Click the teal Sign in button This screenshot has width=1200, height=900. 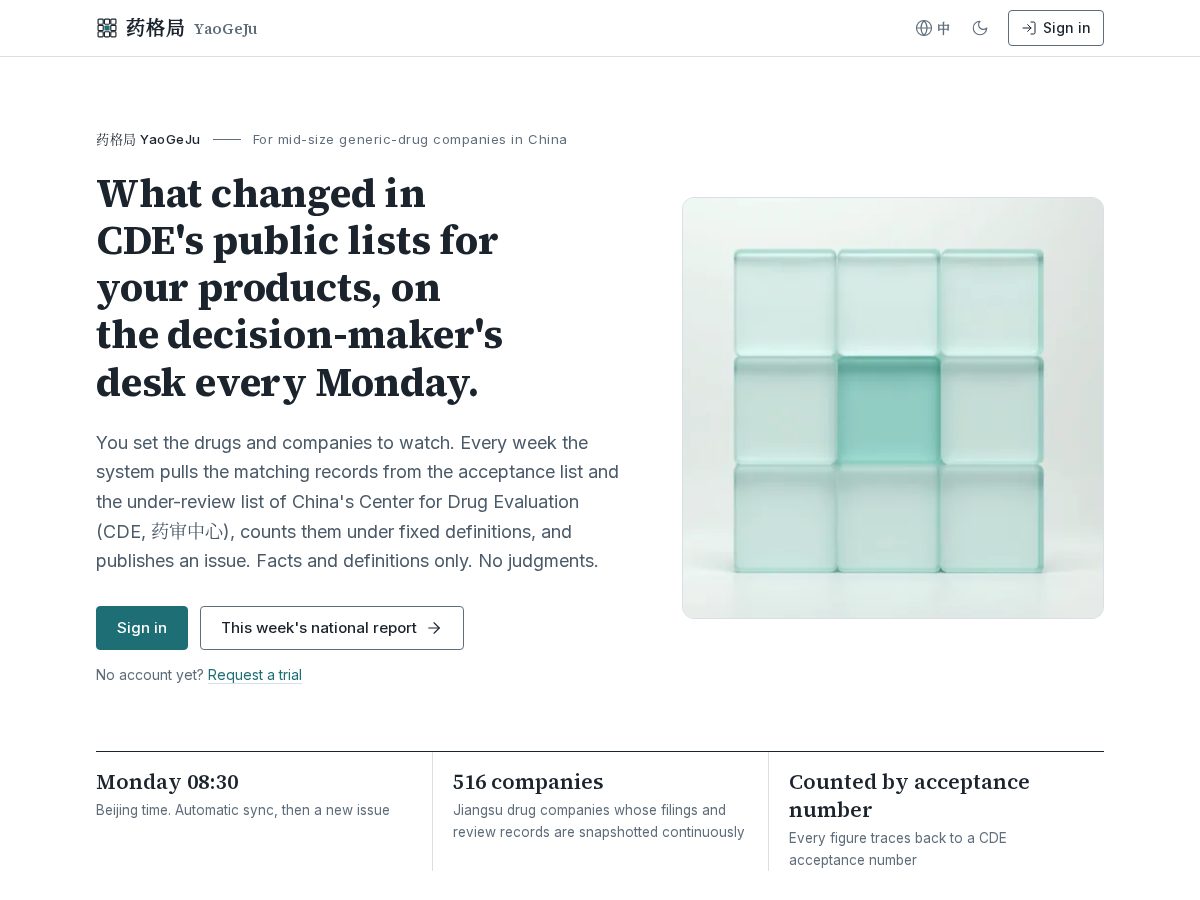coord(142,628)
